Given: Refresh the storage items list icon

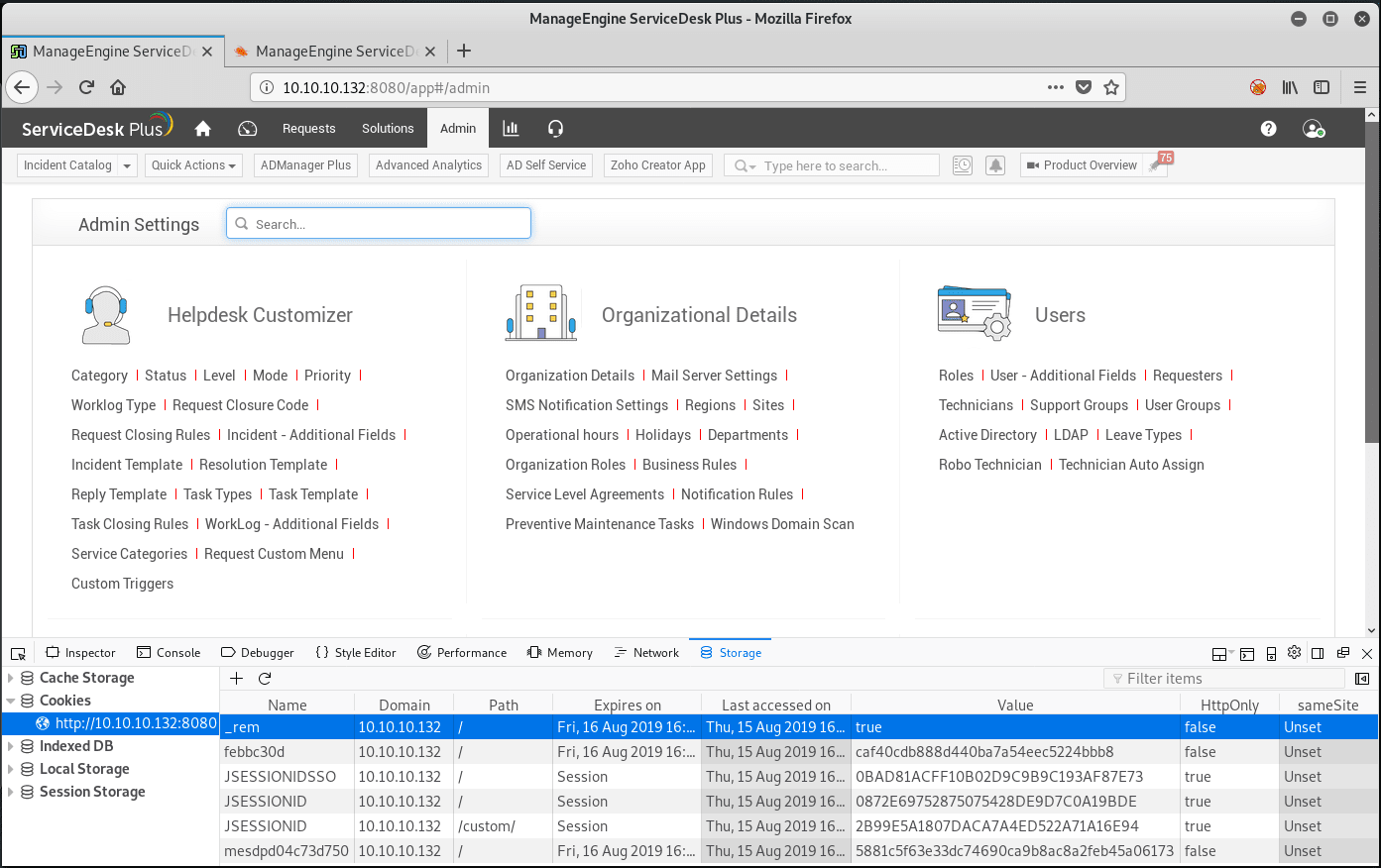Looking at the screenshot, I should point(265,678).
